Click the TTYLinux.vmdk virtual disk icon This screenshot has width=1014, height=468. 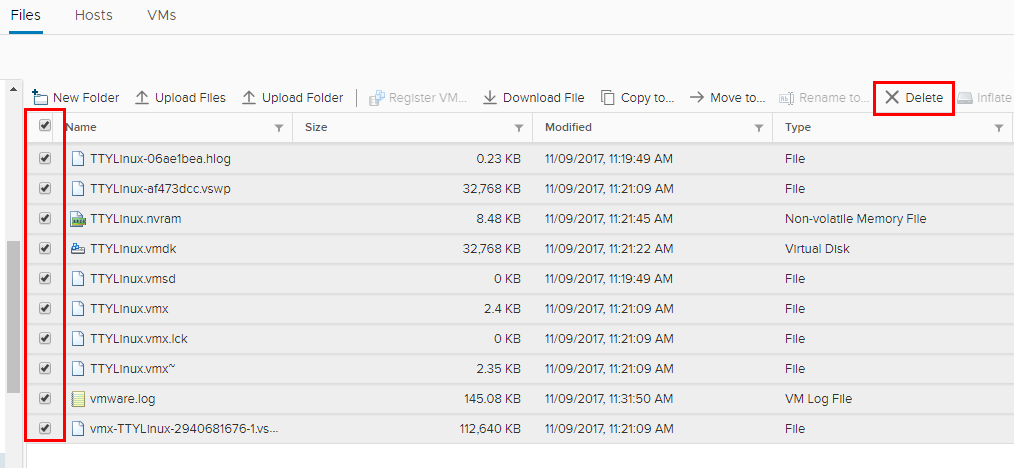[78, 248]
